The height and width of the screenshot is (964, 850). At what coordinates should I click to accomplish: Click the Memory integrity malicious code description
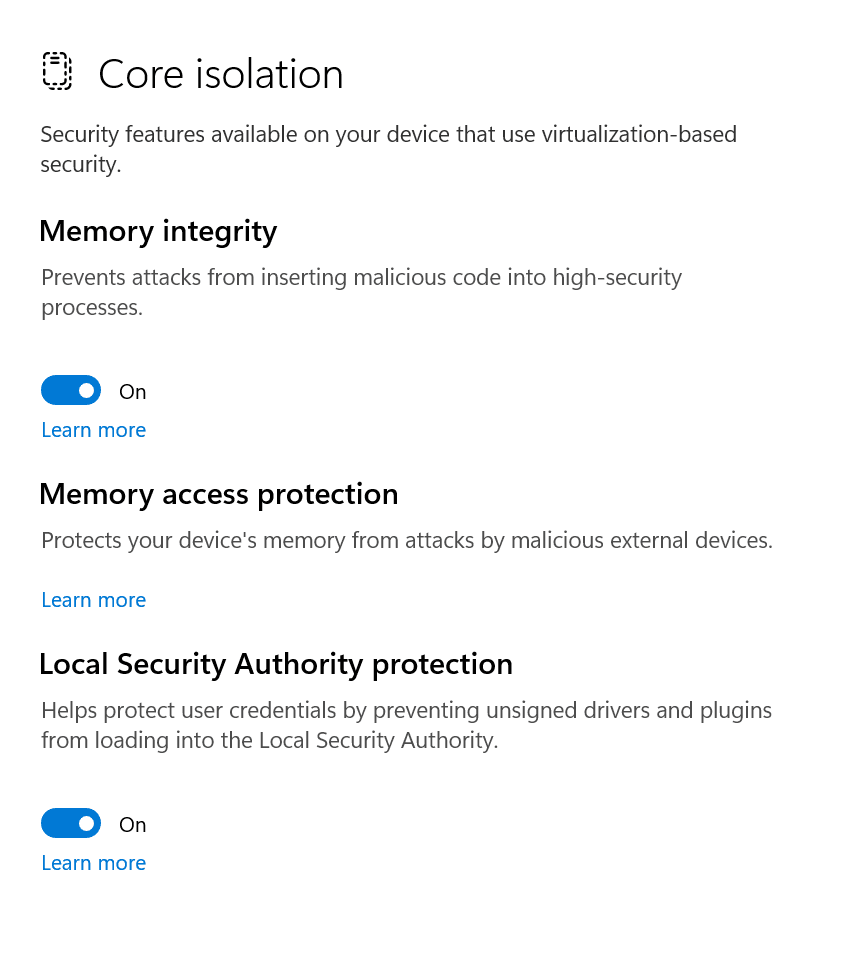(361, 292)
